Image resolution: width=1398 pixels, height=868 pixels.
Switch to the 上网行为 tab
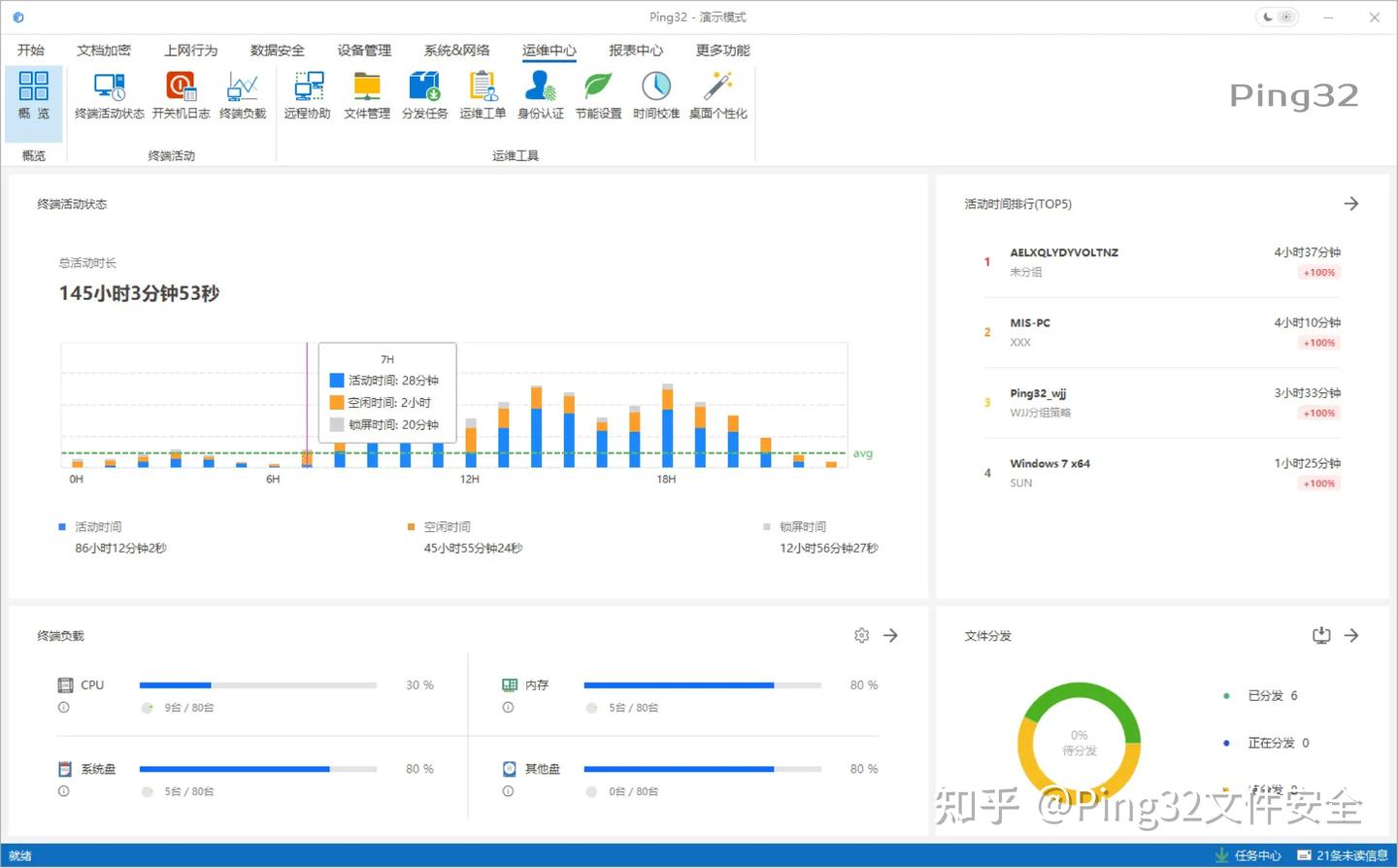click(190, 50)
